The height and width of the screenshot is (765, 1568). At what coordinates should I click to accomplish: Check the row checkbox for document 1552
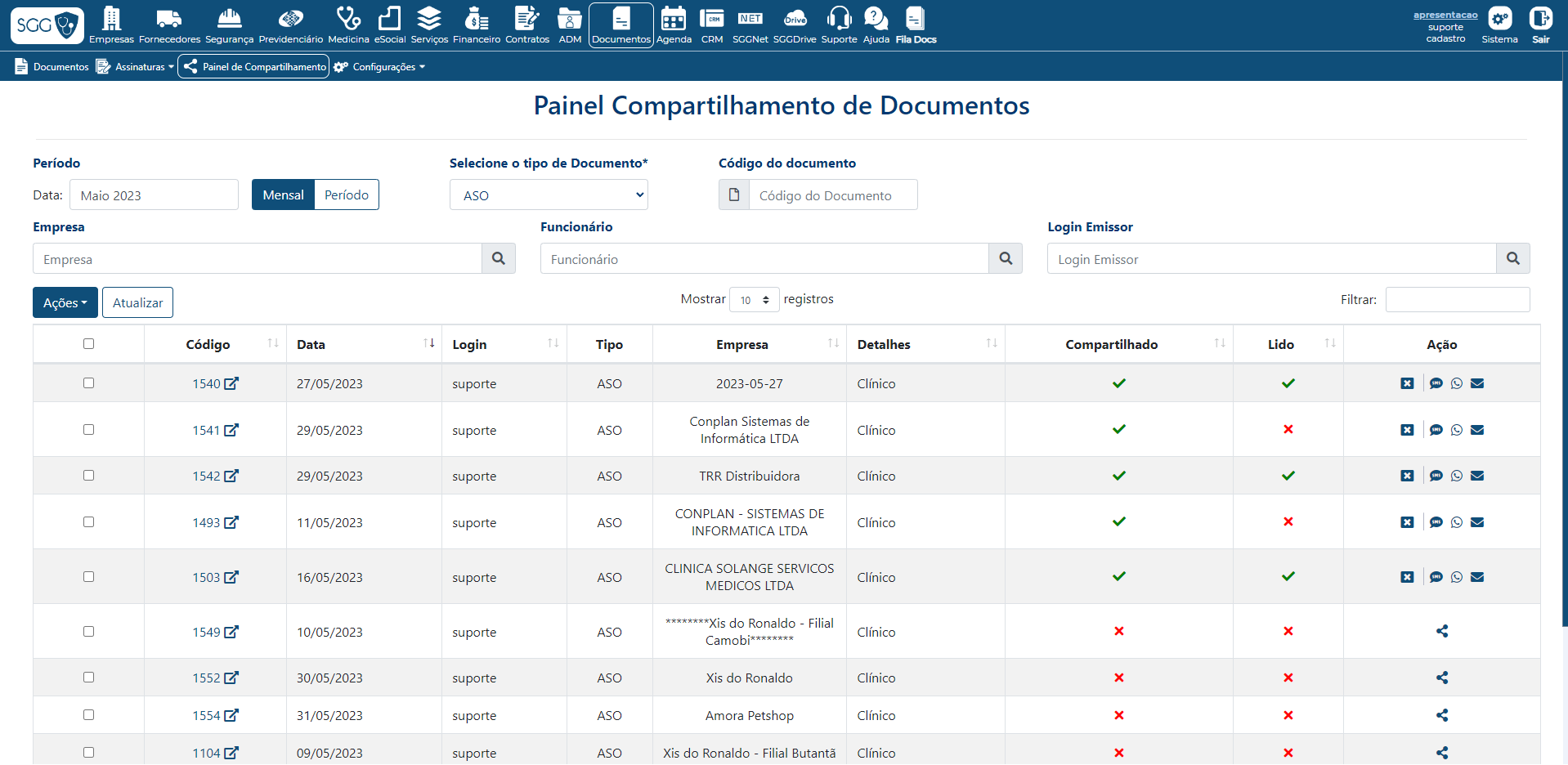(x=88, y=678)
